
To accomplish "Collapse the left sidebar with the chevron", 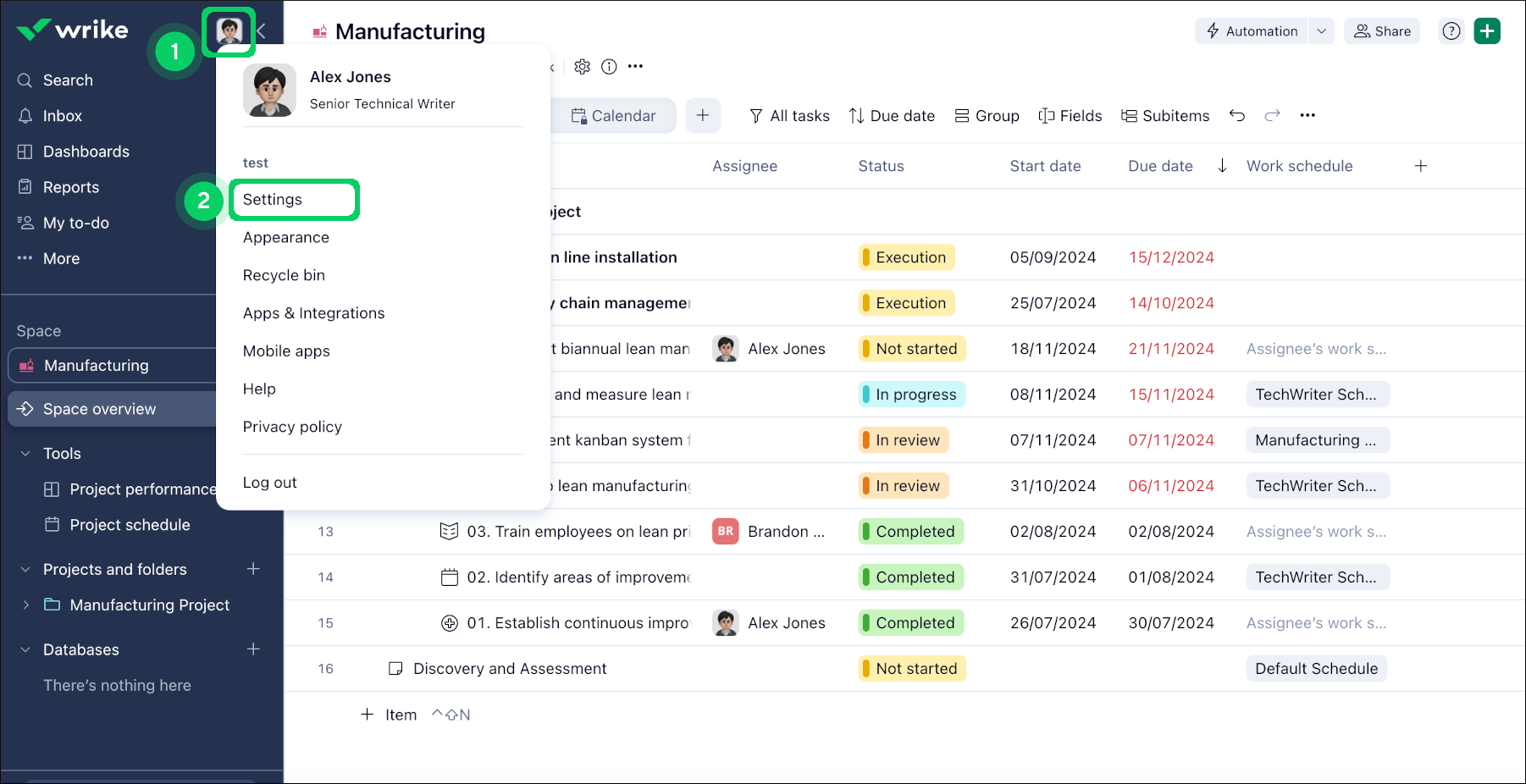I will pos(262,30).
